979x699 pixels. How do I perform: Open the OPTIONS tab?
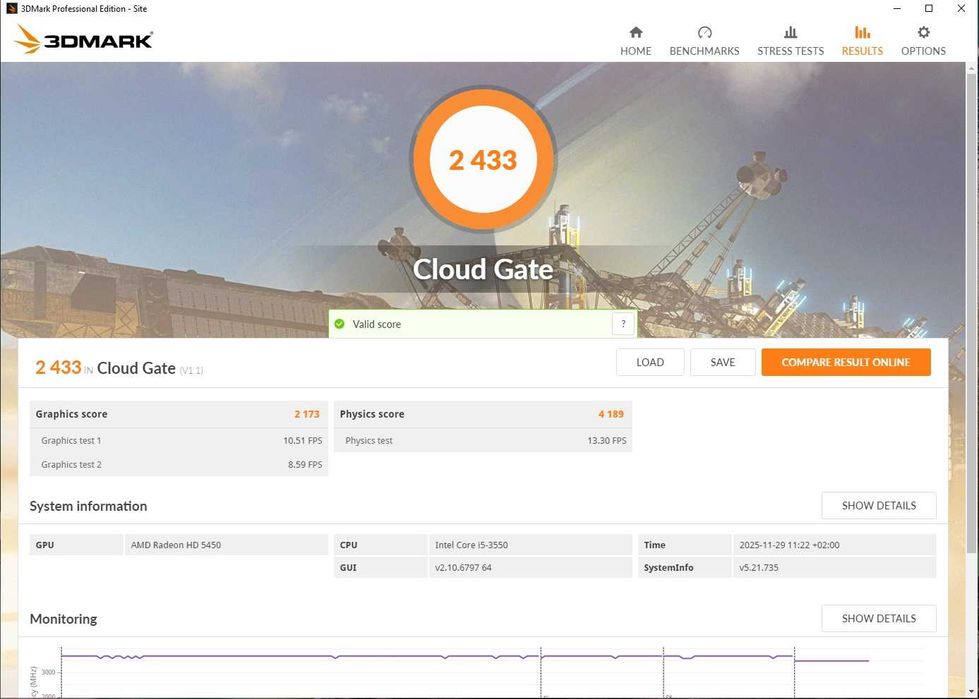[923, 41]
